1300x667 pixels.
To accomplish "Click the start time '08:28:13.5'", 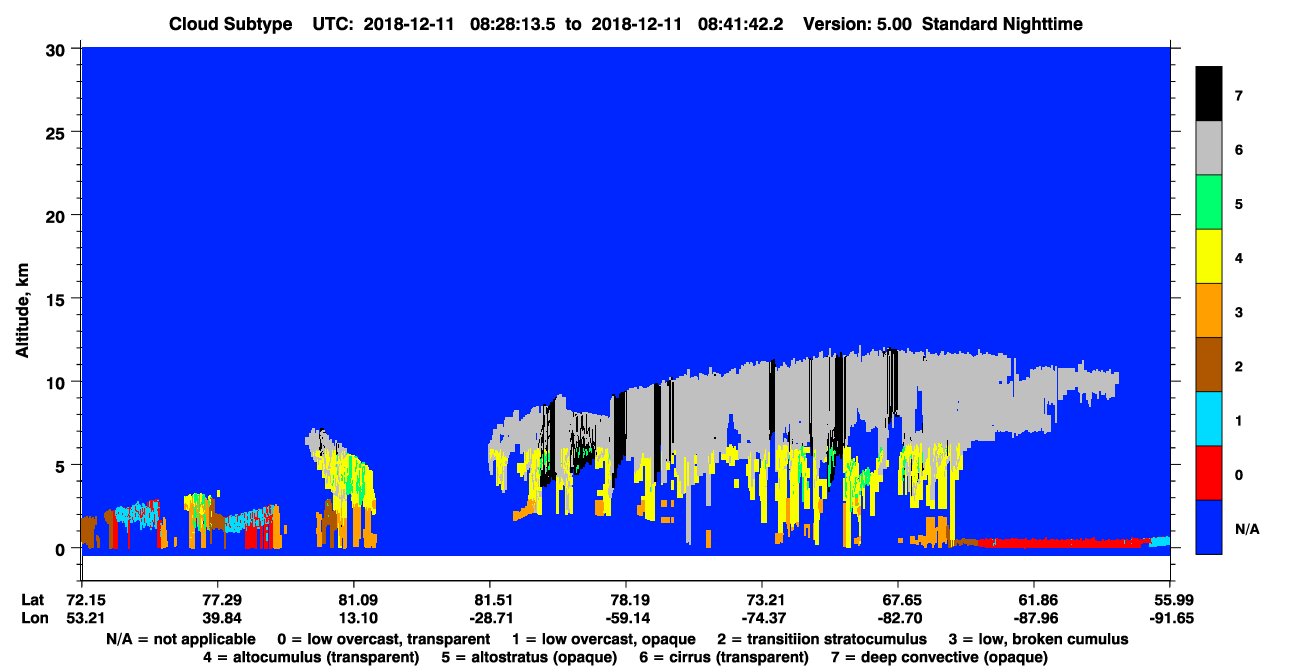I will 513,24.
